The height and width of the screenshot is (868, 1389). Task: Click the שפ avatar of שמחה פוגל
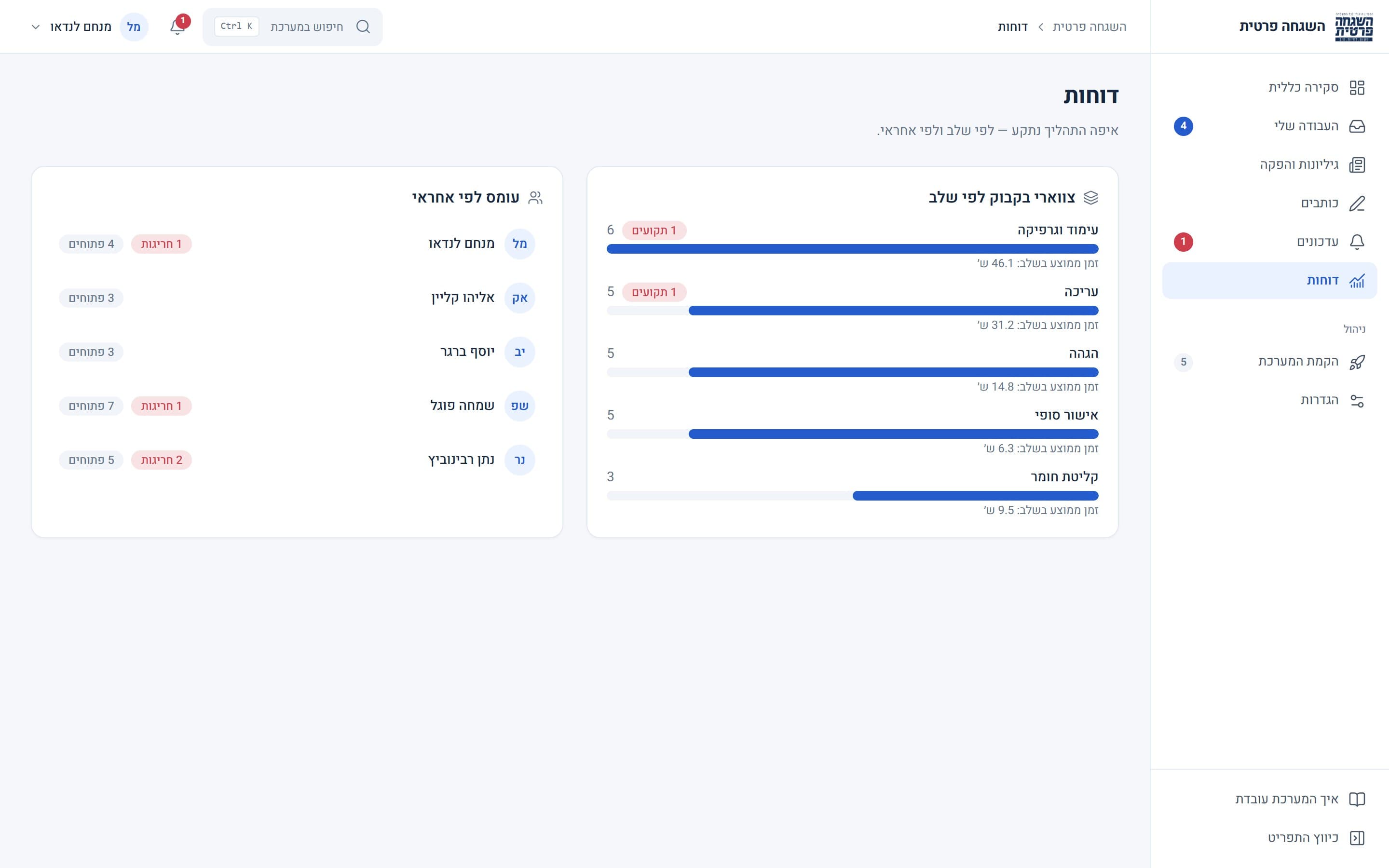pos(519,406)
